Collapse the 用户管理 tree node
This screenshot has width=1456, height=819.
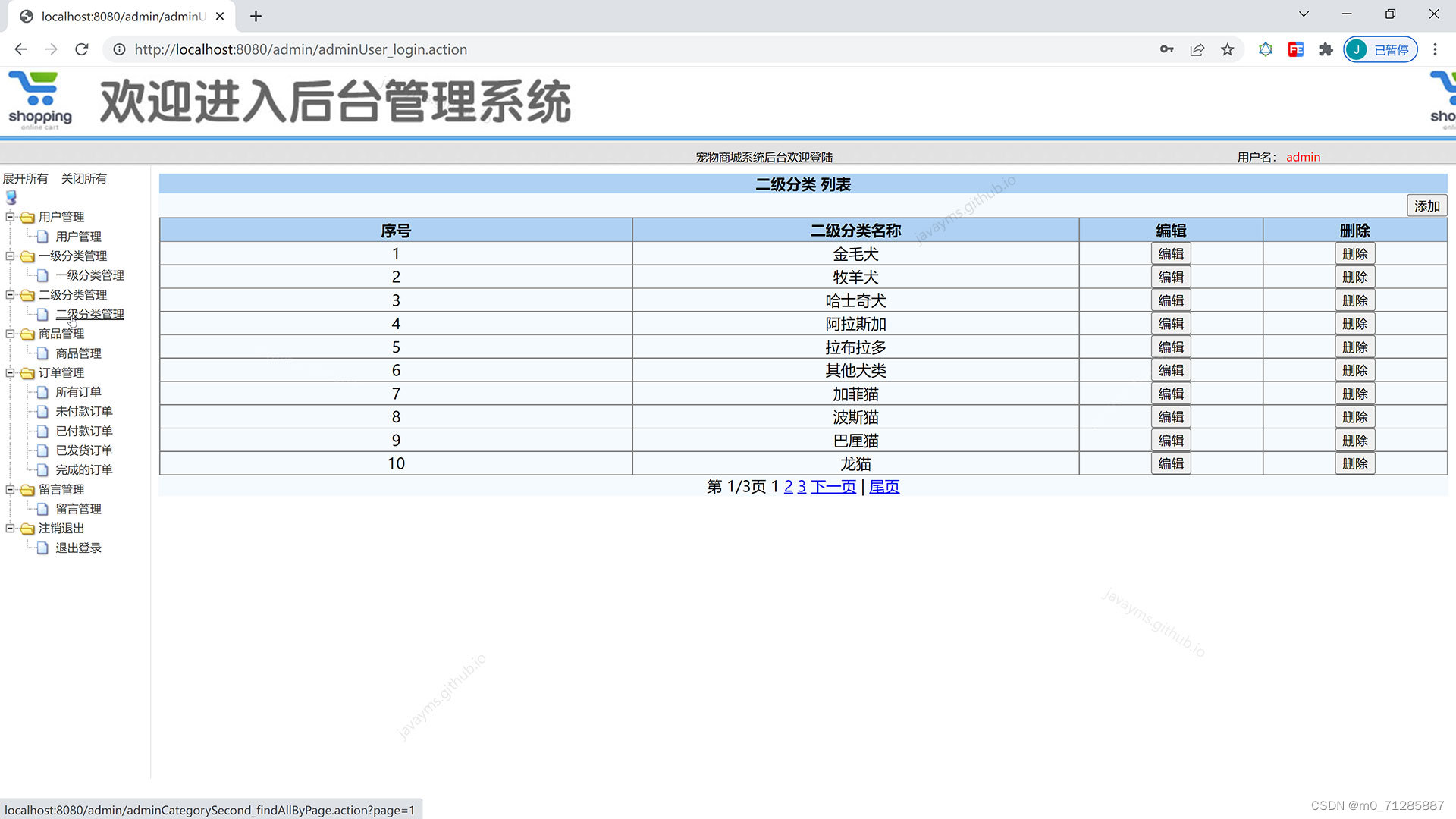click(10, 216)
